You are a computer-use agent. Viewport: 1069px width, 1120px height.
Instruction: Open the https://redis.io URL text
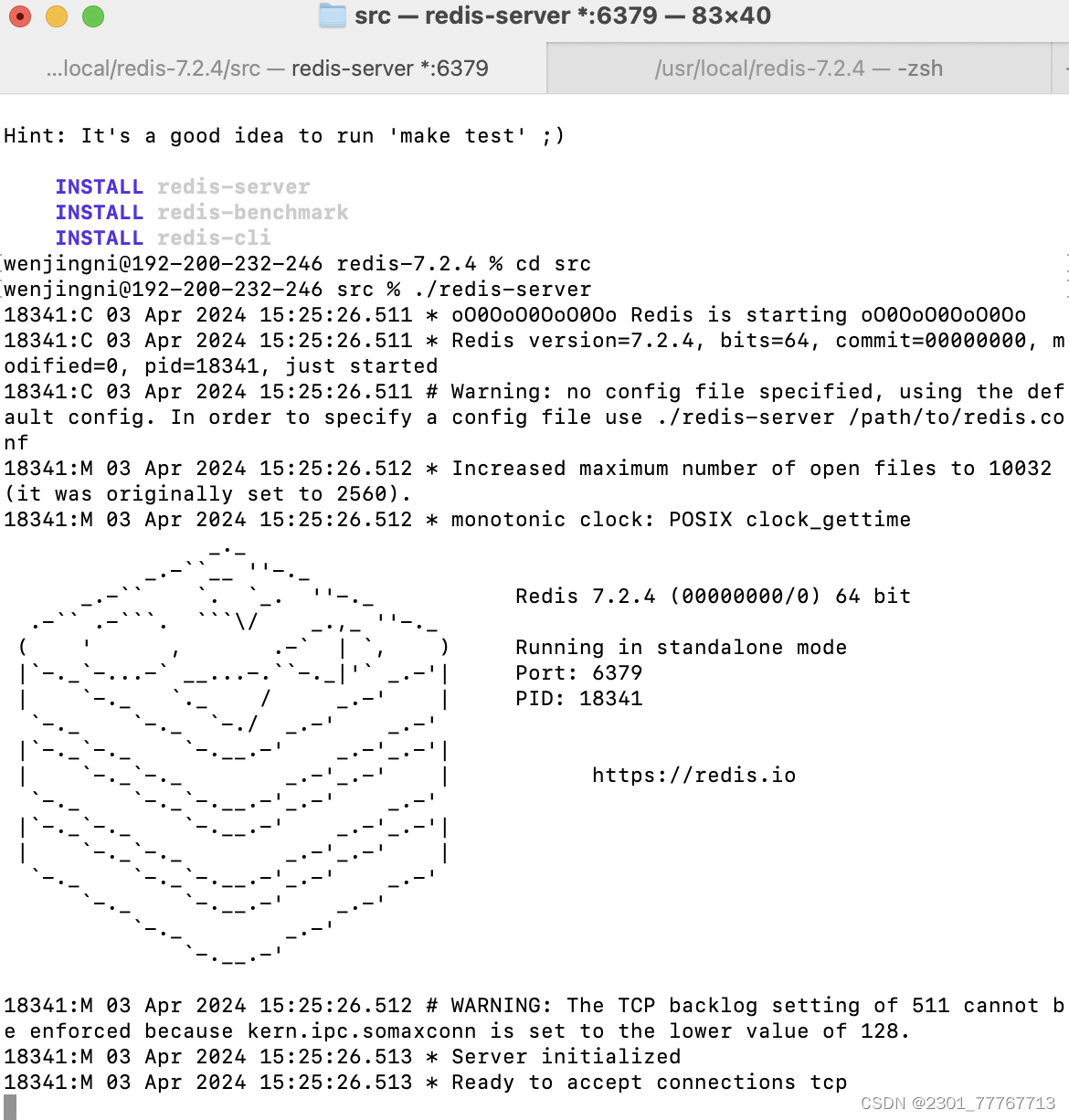click(694, 776)
